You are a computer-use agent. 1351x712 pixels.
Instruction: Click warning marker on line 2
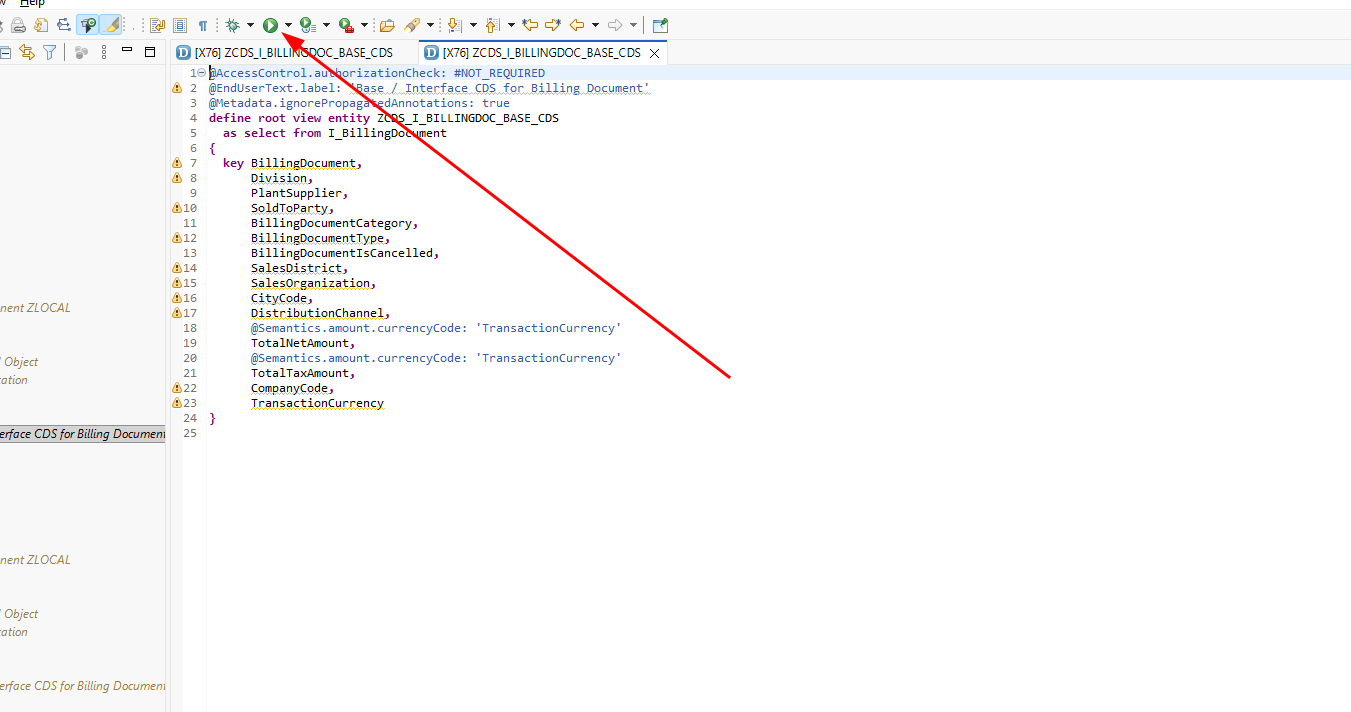177,88
